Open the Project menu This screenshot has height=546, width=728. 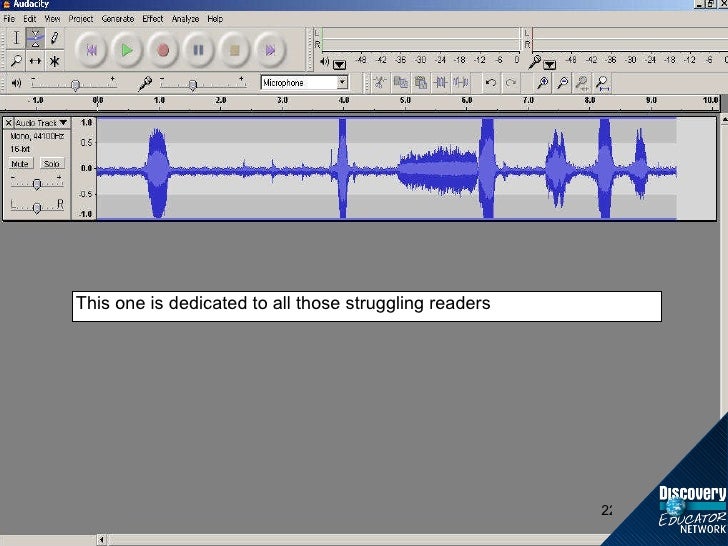click(81, 19)
